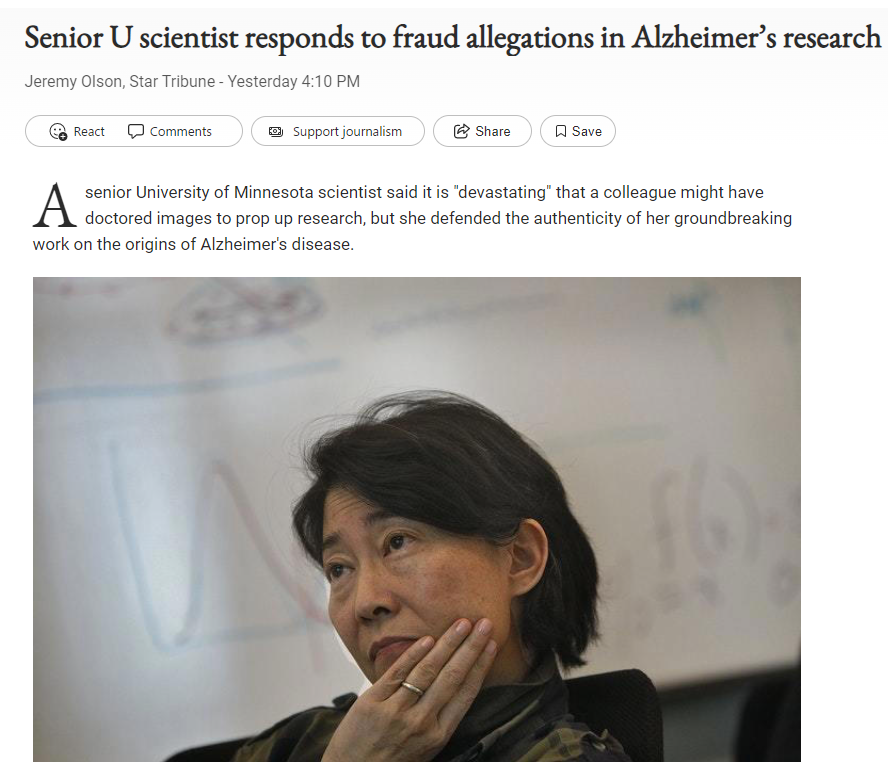Screen dimensions: 888x762
Task: Click the word groundbreaking in the paragraph
Action: tap(733, 219)
